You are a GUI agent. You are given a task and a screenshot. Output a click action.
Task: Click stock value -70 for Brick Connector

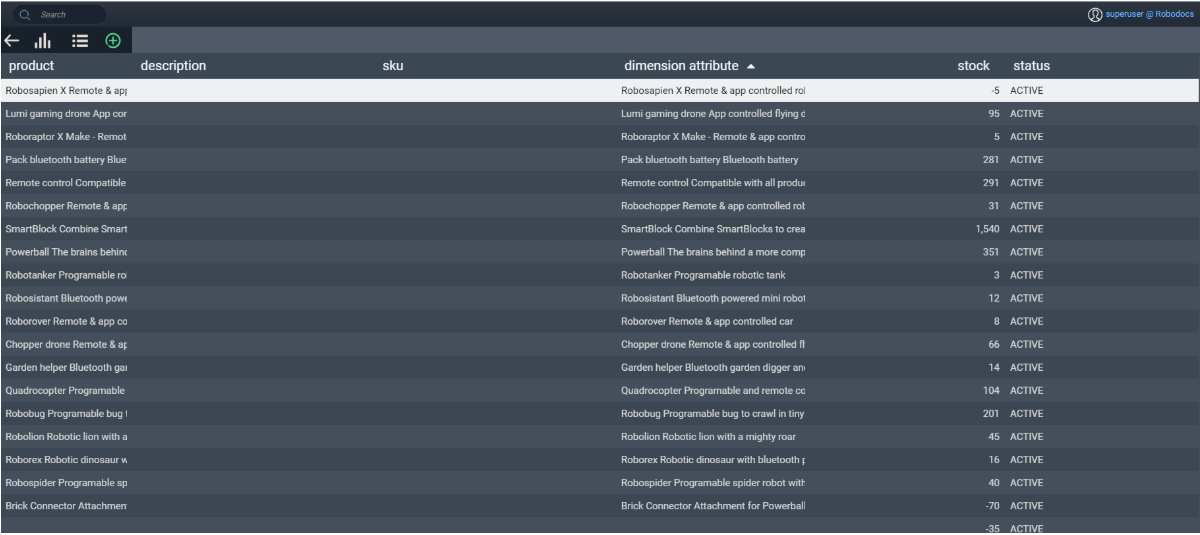(992, 506)
